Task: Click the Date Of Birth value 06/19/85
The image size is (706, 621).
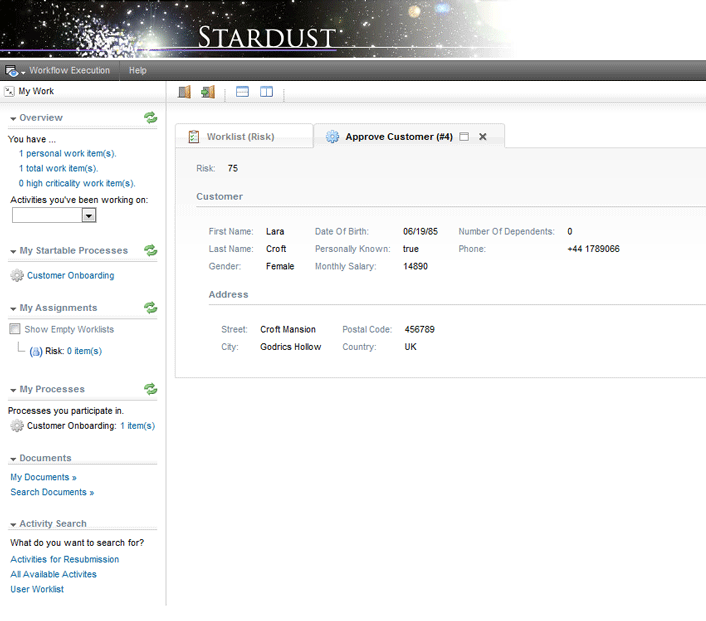Action: (420, 231)
